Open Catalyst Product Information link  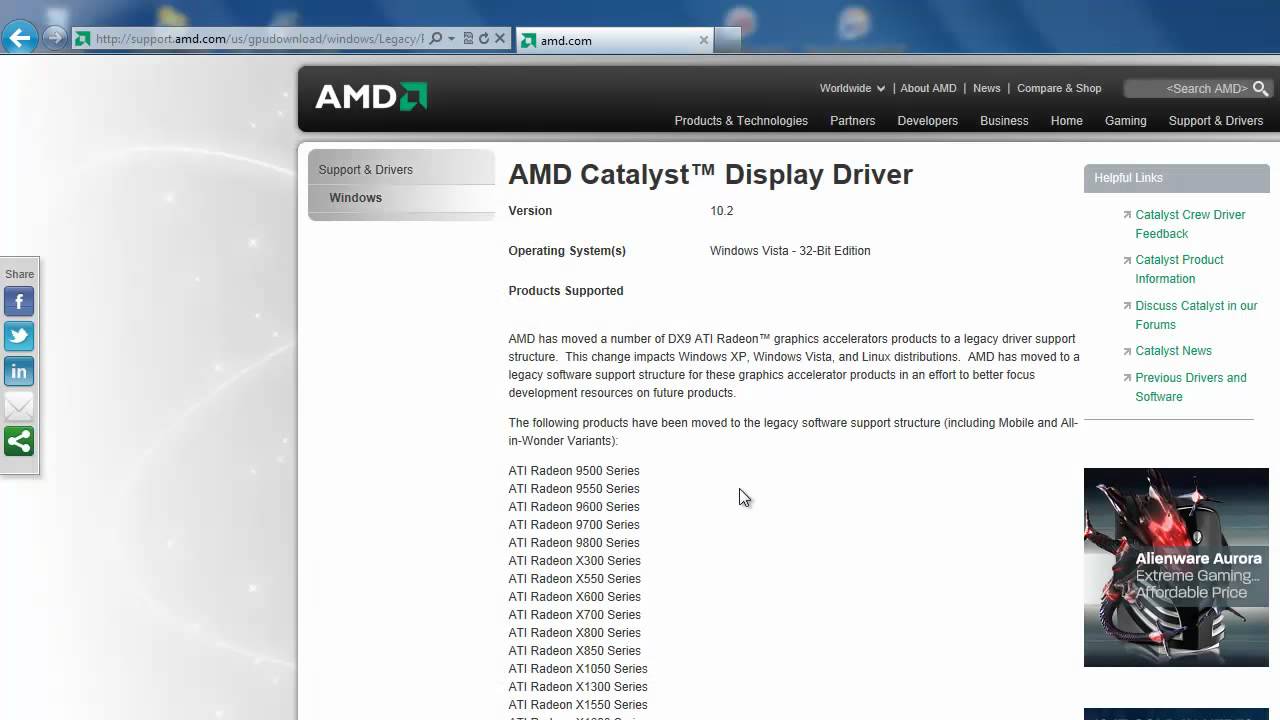pyautogui.click(x=1179, y=269)
